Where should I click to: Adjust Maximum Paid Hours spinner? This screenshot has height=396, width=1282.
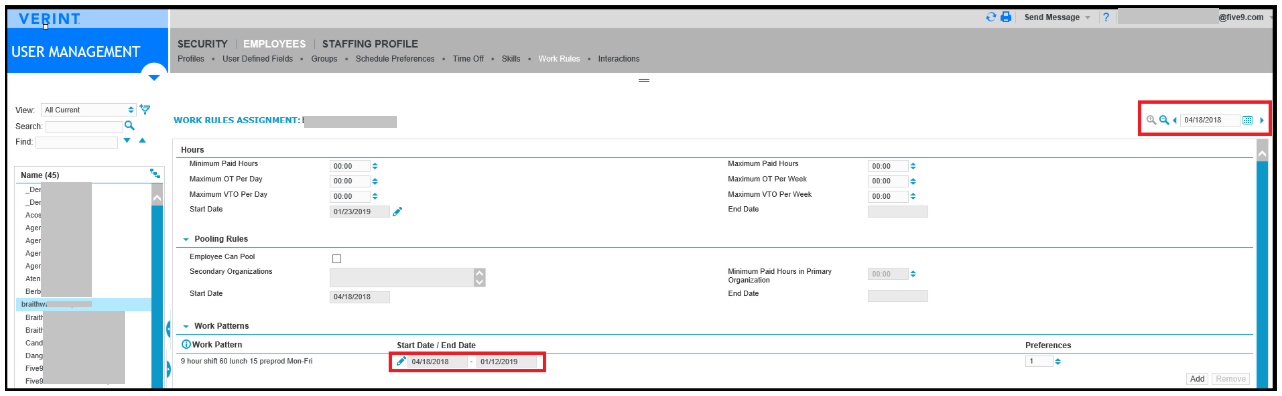(913, 166)
